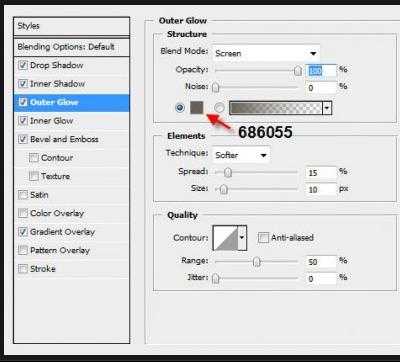400x362 pixels.
Task: Click the Noise slider handle
Action: (216, 87)
